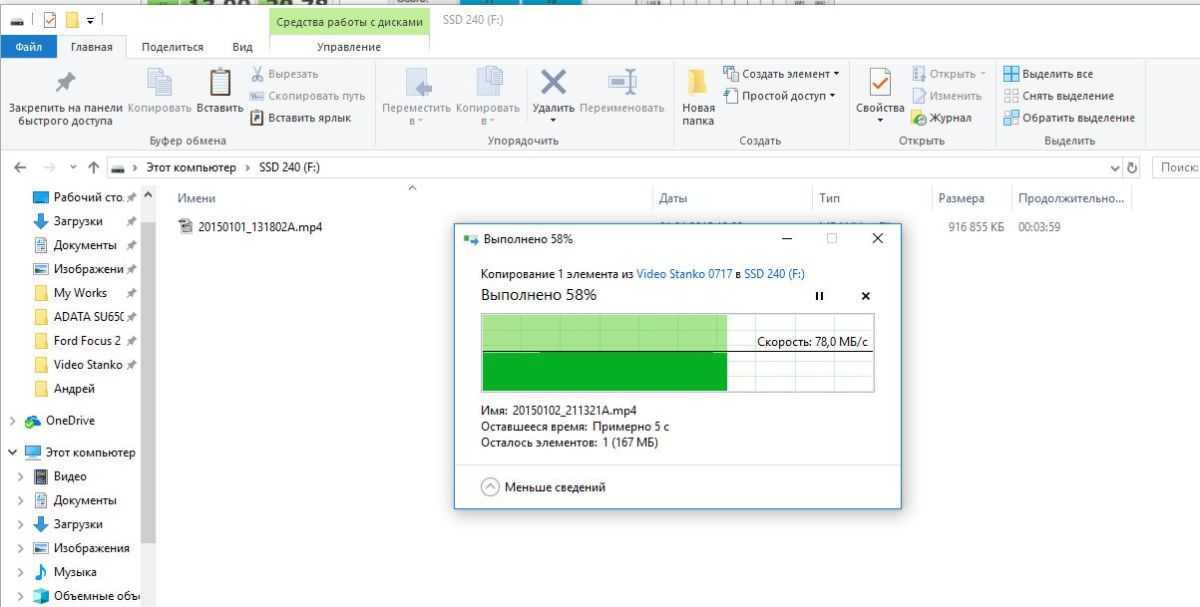Open the Файл menu tab

tap(29, 47)
